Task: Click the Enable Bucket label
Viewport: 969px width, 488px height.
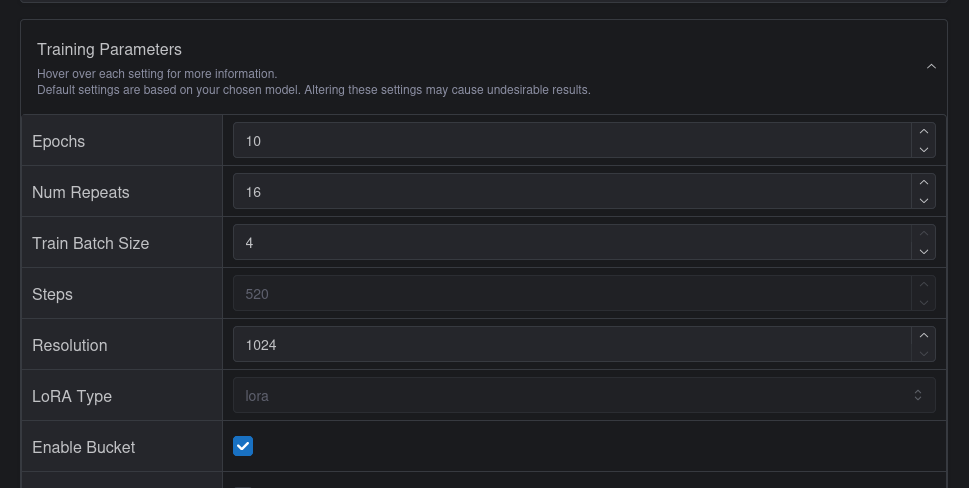Action: [83, 447]
